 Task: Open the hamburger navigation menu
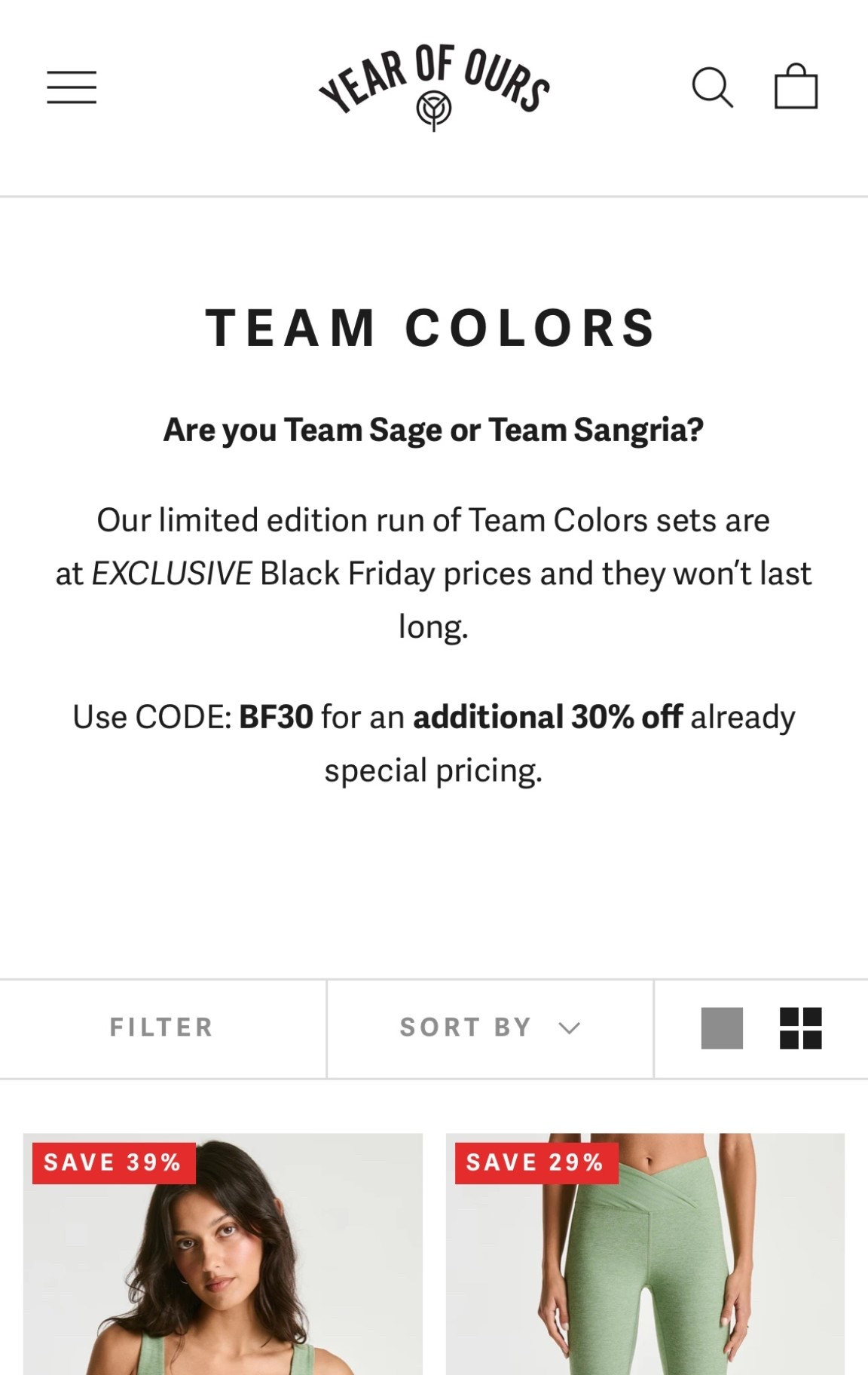[72, 87]
